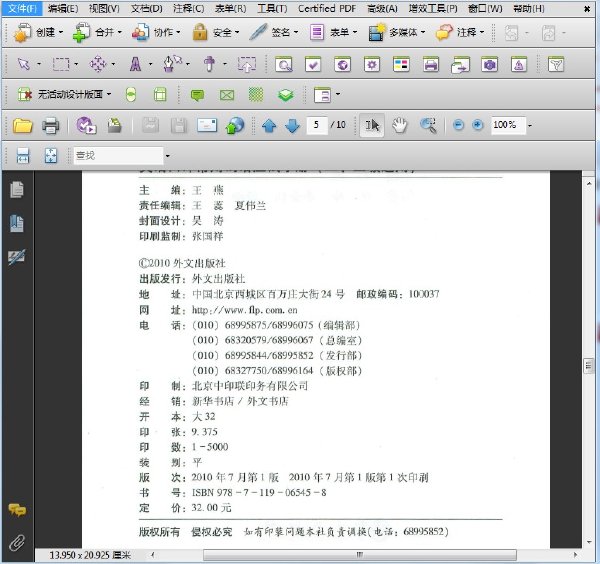Click the warning triangle icon
The width and height of the screenshot is (600, 564).
(519, 65)
